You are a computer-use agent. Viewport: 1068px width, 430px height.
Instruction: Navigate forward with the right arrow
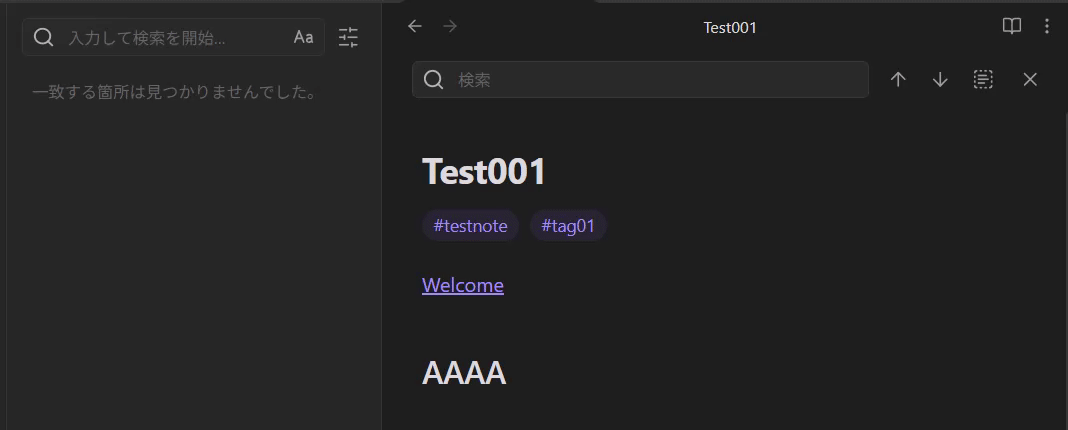coord(450,27)
